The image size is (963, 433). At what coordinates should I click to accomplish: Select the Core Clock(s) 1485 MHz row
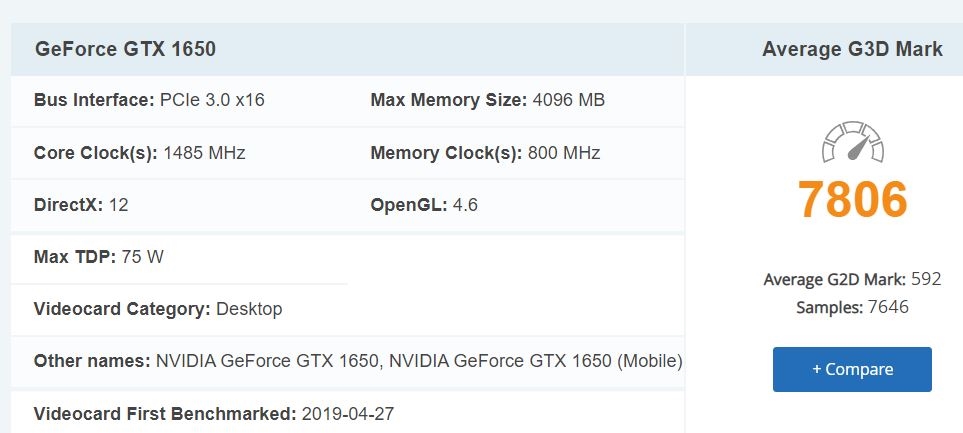coord(139,153)
